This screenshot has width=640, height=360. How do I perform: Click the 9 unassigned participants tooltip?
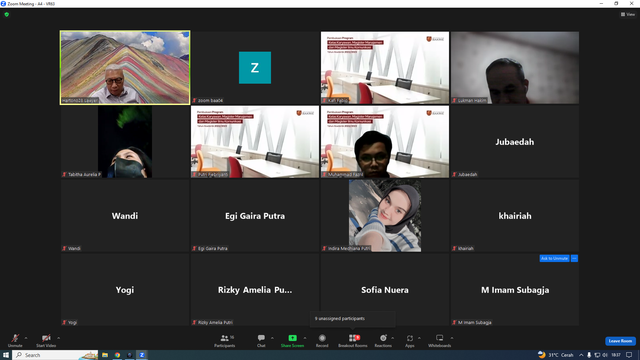pyautogui.click(x=353, y=319)
